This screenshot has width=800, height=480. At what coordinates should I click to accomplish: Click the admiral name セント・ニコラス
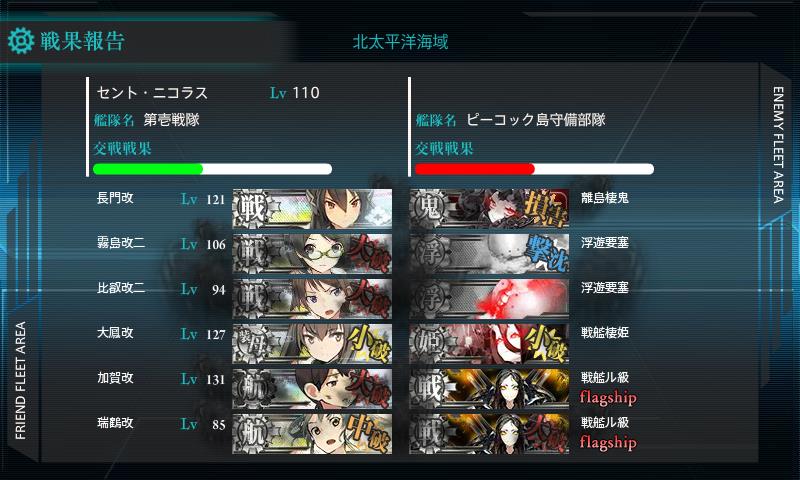(152, 93)
